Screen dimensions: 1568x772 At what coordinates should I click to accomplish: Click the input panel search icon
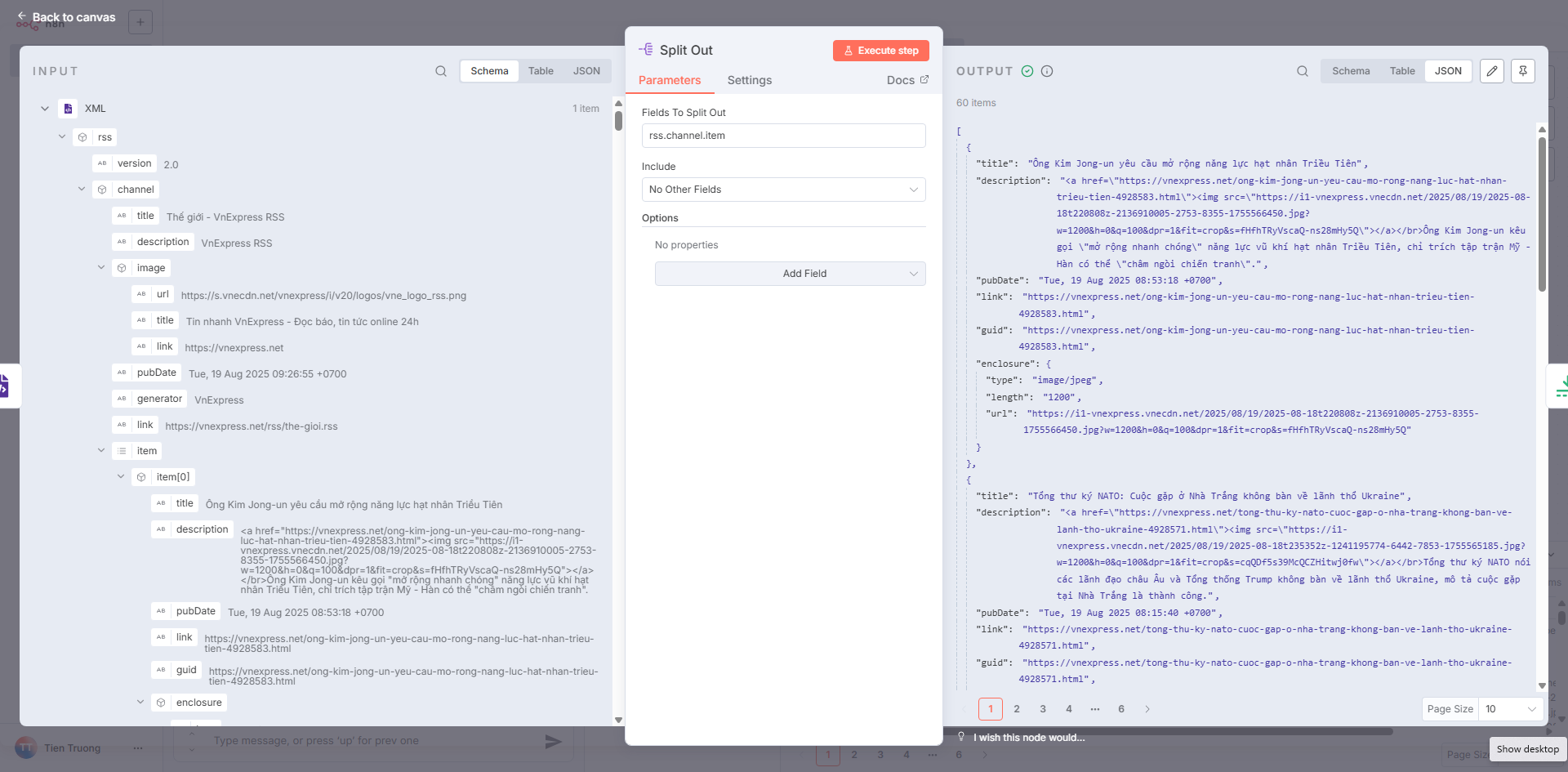tap(441, 71)
